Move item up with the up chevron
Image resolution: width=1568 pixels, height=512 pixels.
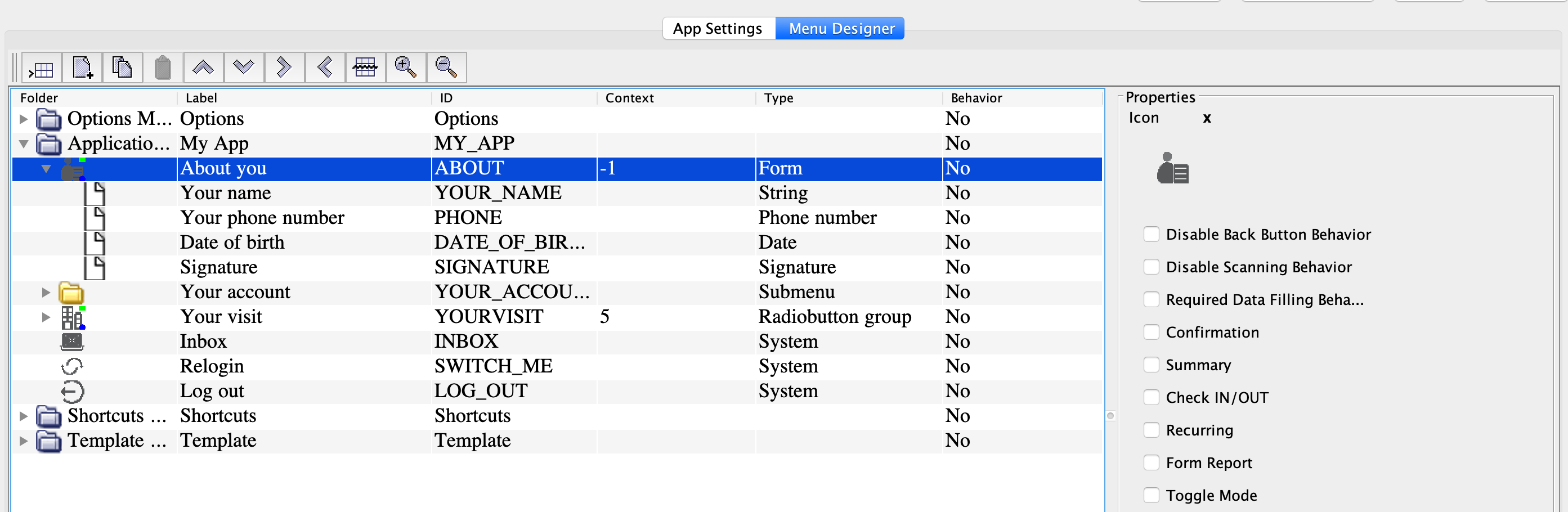tap(203, 68)
